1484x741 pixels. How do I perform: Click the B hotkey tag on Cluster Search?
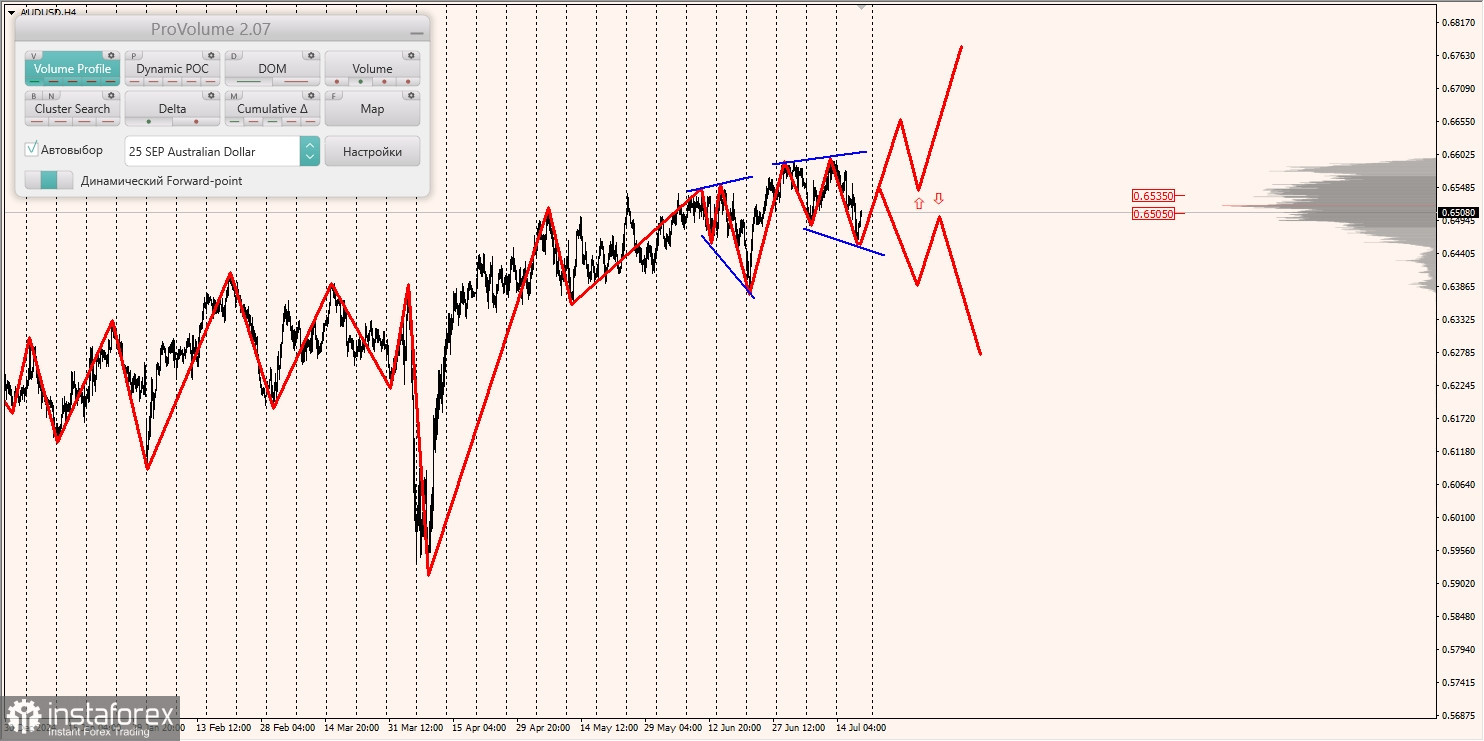pyautogui.click(x=34, y=96)
